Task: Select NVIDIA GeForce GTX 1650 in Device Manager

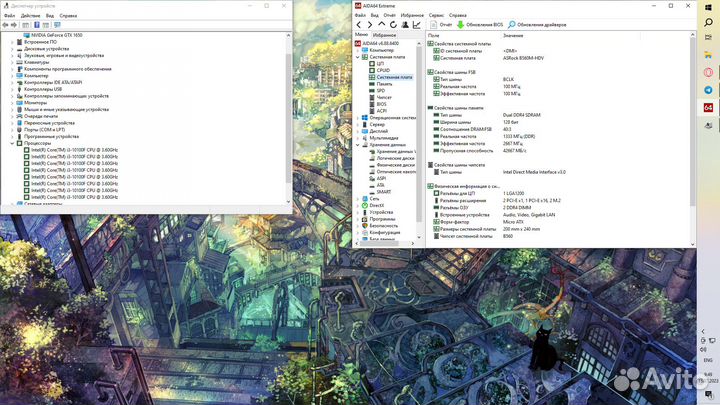Action: tap(56, 35)
